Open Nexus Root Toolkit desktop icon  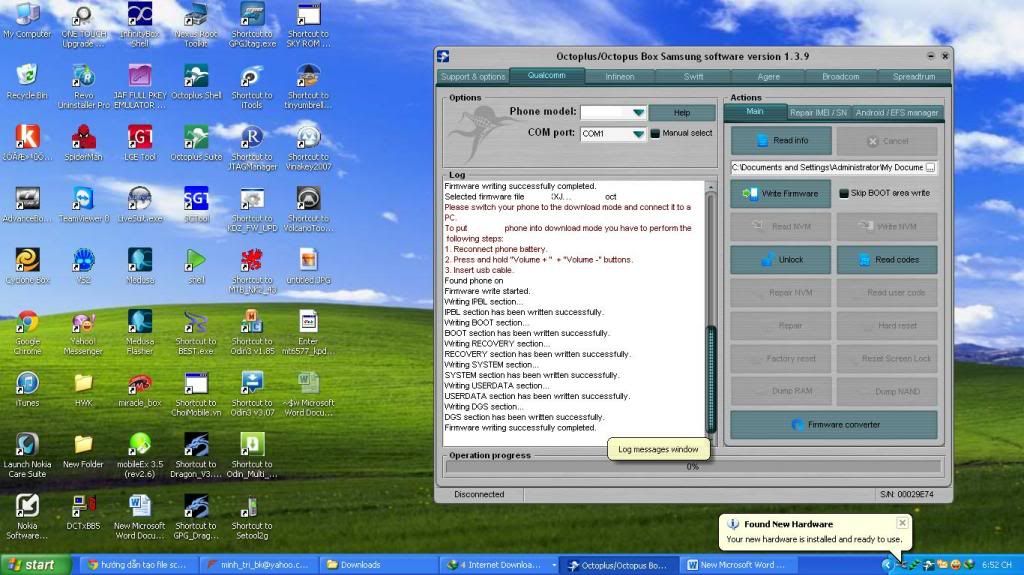tap(196, 25)
